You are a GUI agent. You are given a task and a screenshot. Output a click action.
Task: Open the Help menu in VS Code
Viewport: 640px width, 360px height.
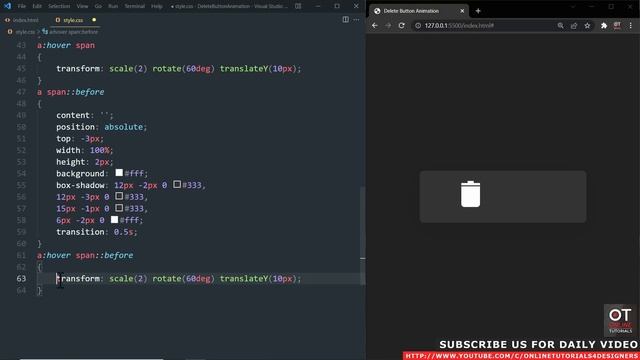157,6
